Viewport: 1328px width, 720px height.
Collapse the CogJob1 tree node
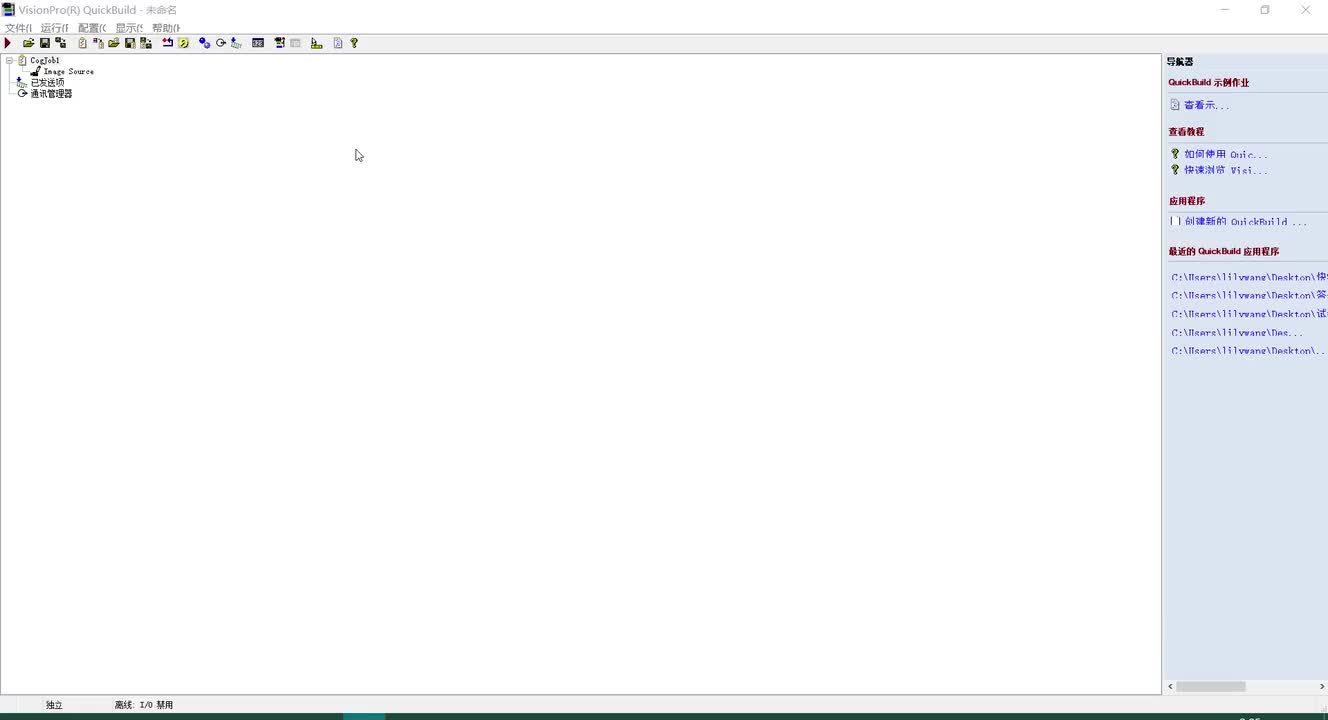coord(9,60)
